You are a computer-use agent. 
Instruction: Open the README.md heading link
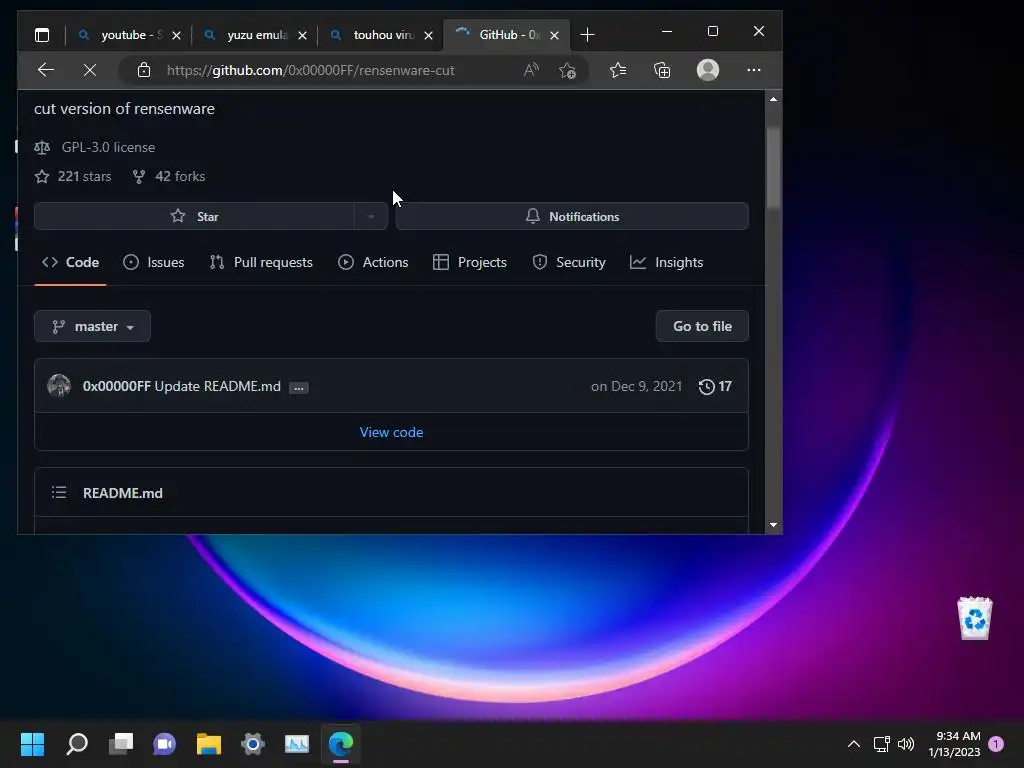[x=123, y=493]
